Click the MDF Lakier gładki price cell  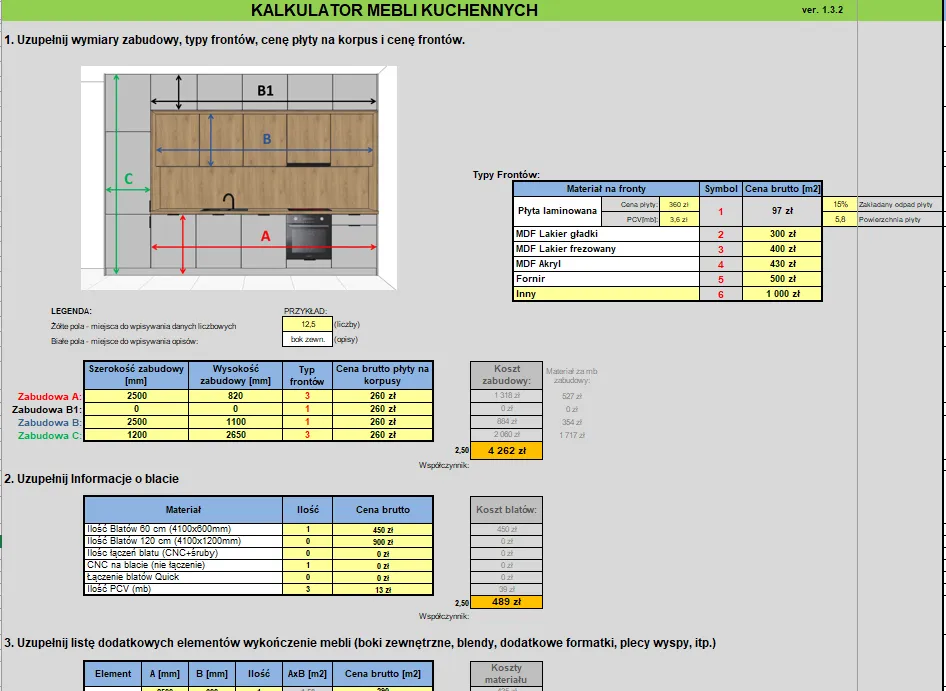782,233
